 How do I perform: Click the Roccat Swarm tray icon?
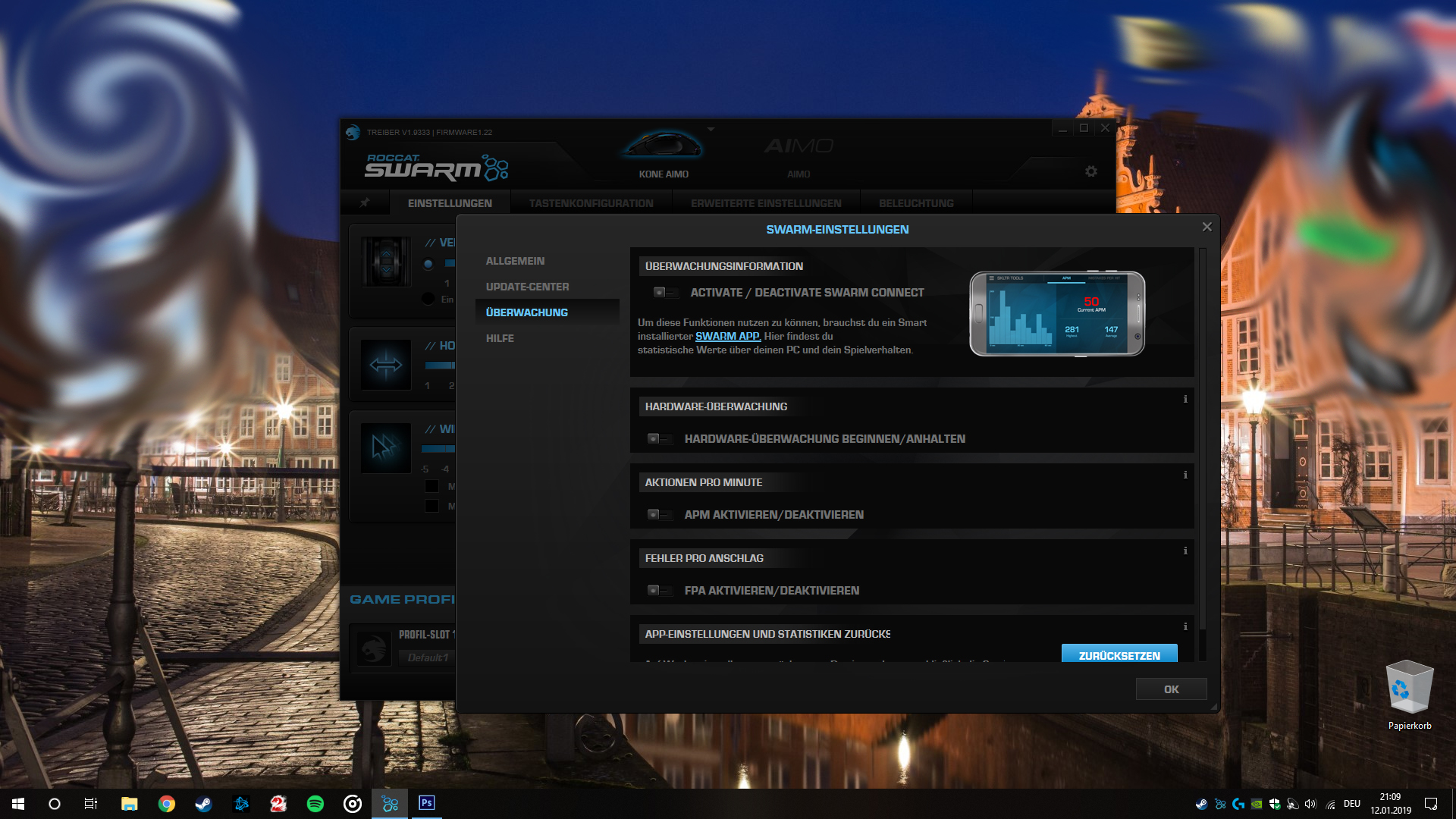tap(1220, 804)
